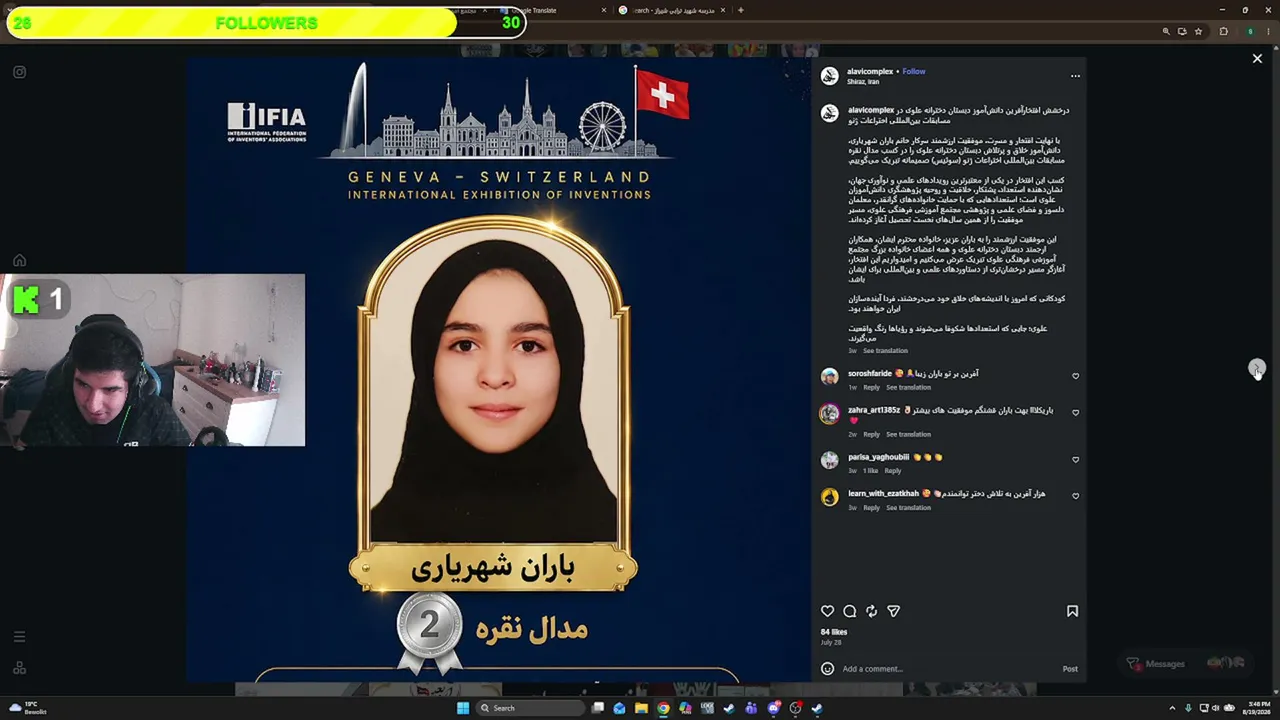Image resolution: width=1280 pixels, height=720 pixels.
Task: Like soroshfaride's comment
Action: tap(1076, 376)
